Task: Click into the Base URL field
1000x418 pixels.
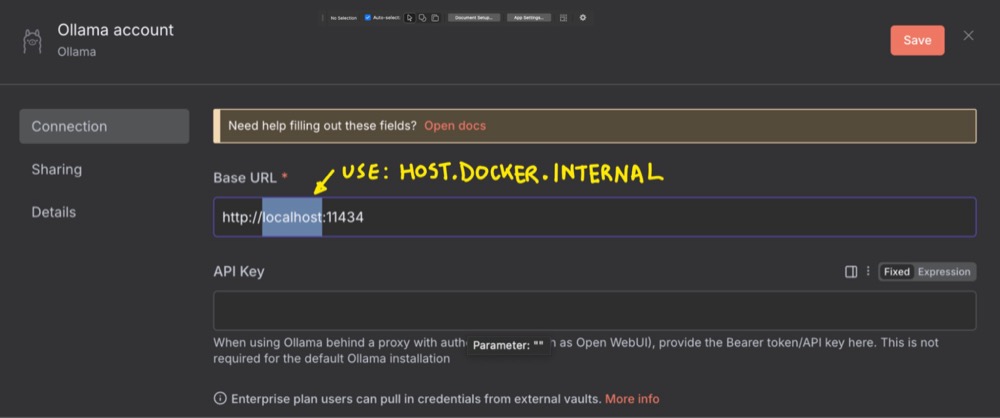Action: (594, 217)
